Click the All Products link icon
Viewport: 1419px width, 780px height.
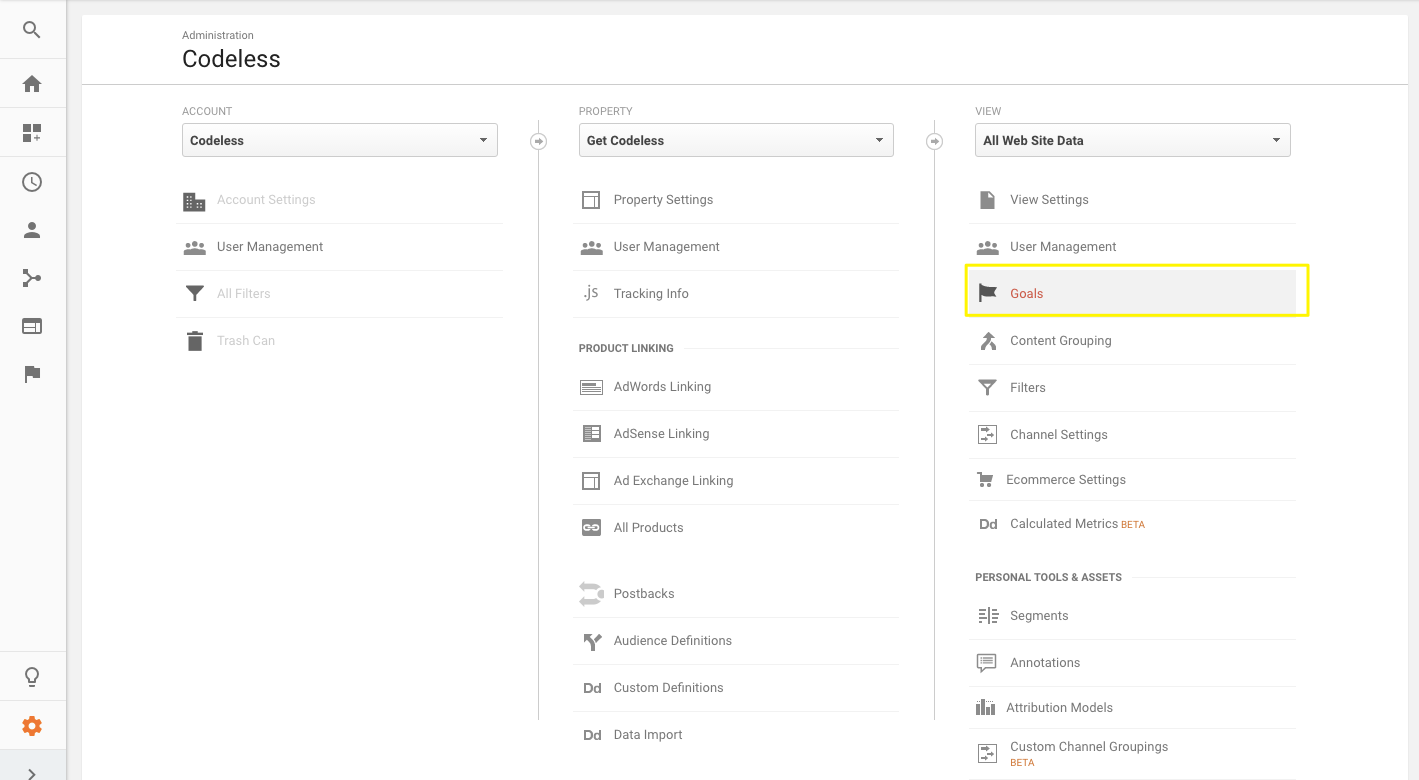click(x=591, y=528)
